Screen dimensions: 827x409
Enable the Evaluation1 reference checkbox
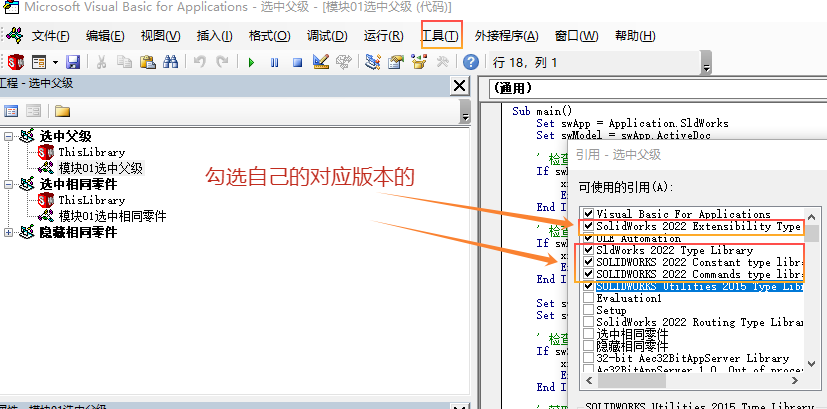click(x=587, y=297)
